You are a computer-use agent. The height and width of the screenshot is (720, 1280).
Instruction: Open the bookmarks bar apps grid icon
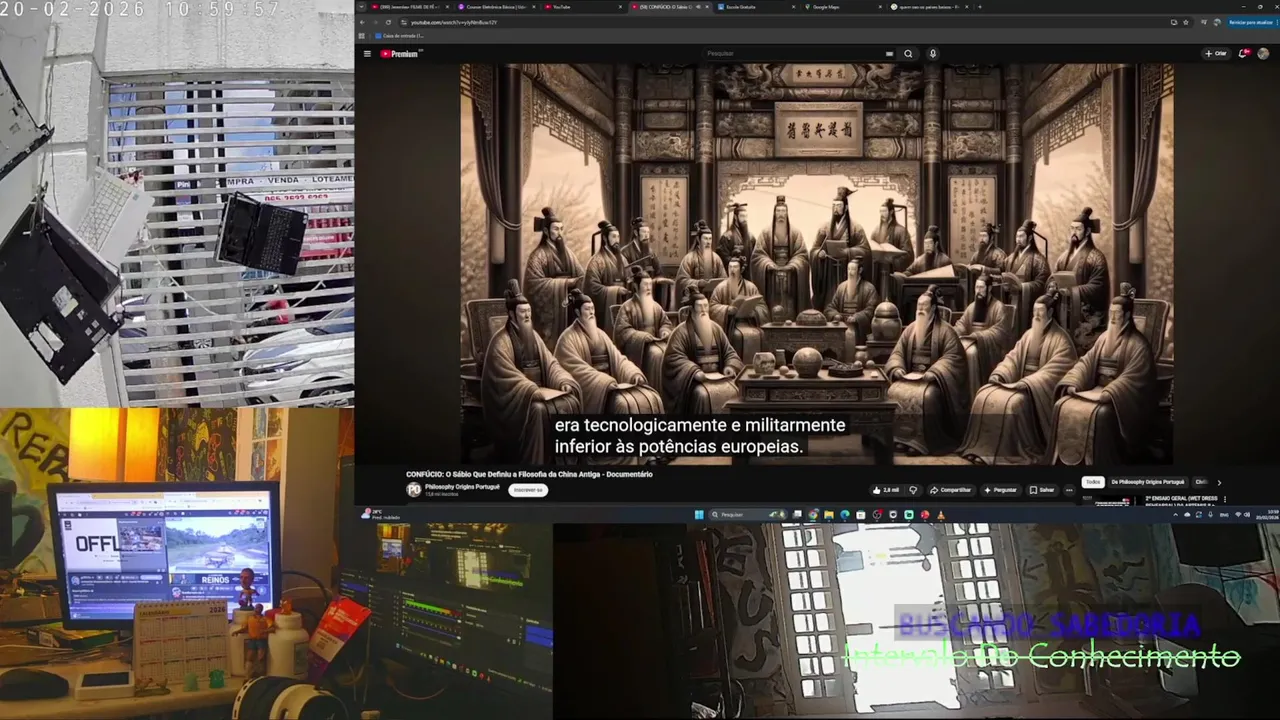[362, 36]
